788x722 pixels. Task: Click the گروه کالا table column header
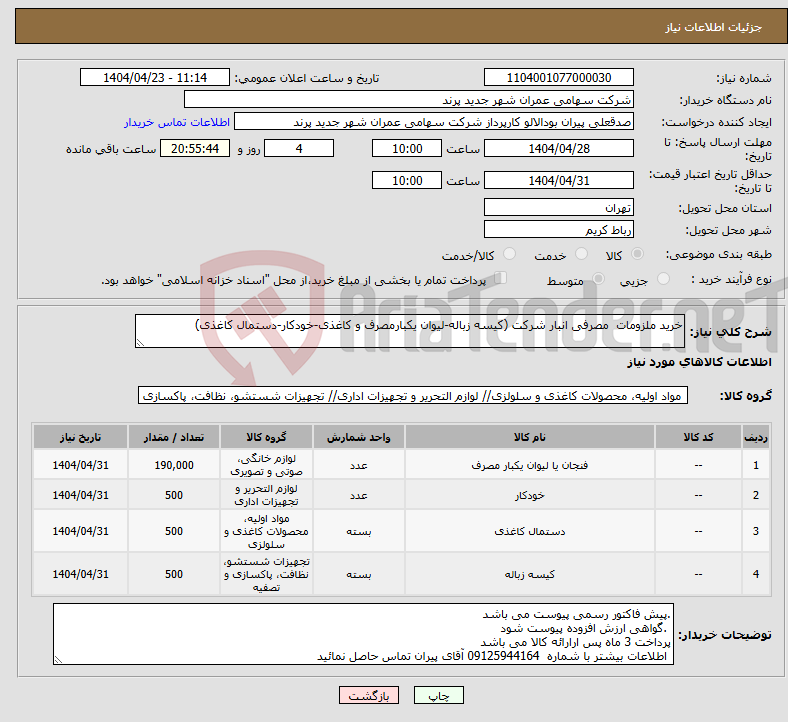coord(266,437)
